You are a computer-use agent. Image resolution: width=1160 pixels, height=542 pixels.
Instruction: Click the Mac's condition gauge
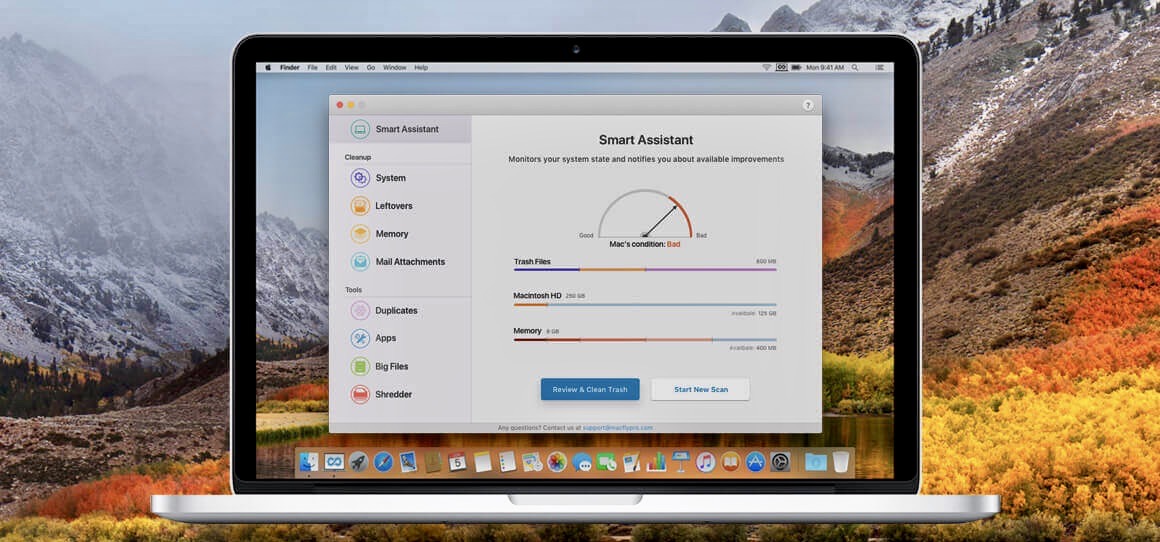[645, 214]
